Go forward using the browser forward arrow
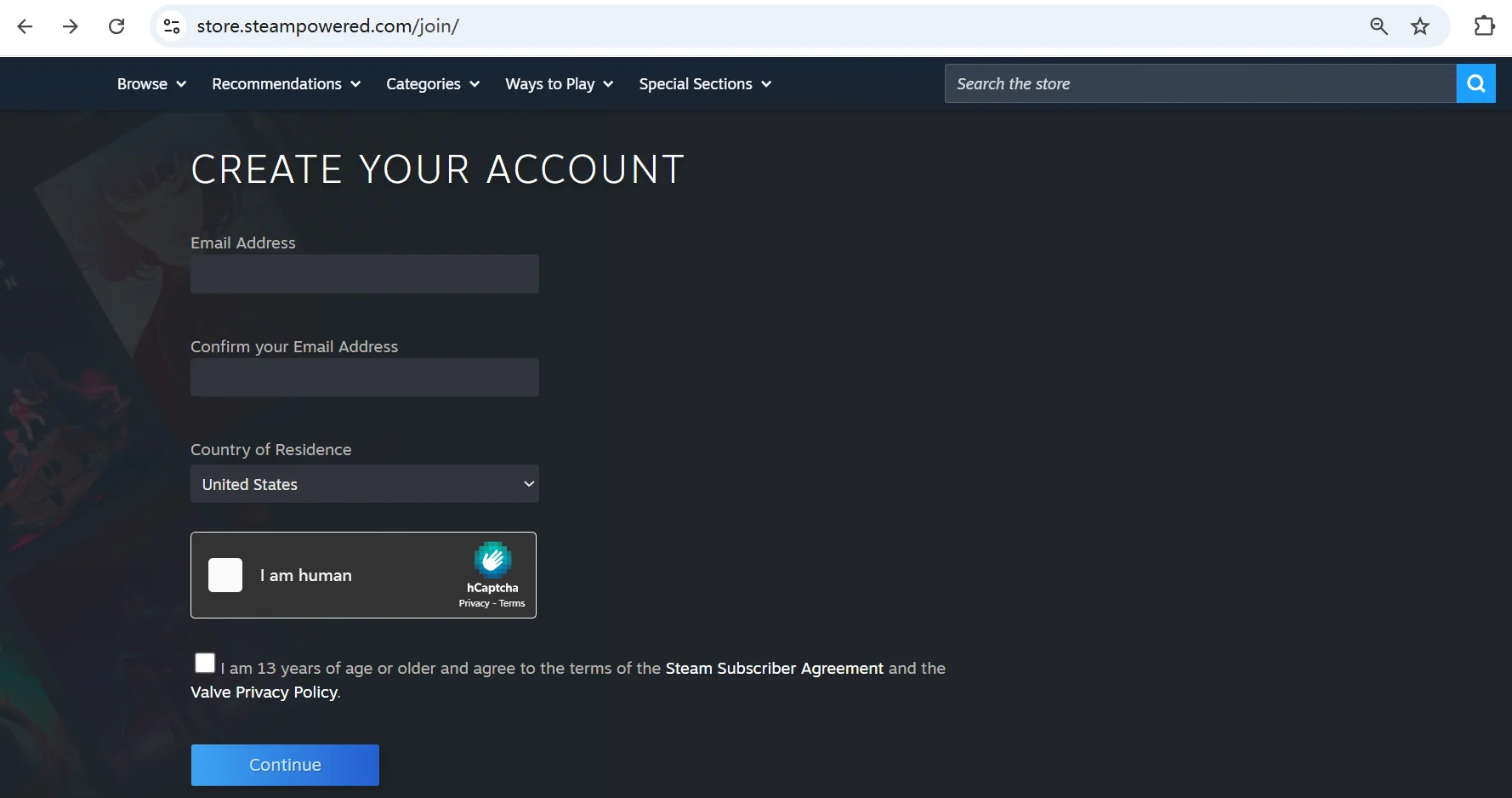Viewport: 1512px width, 798px height. (x=71, y=26)
